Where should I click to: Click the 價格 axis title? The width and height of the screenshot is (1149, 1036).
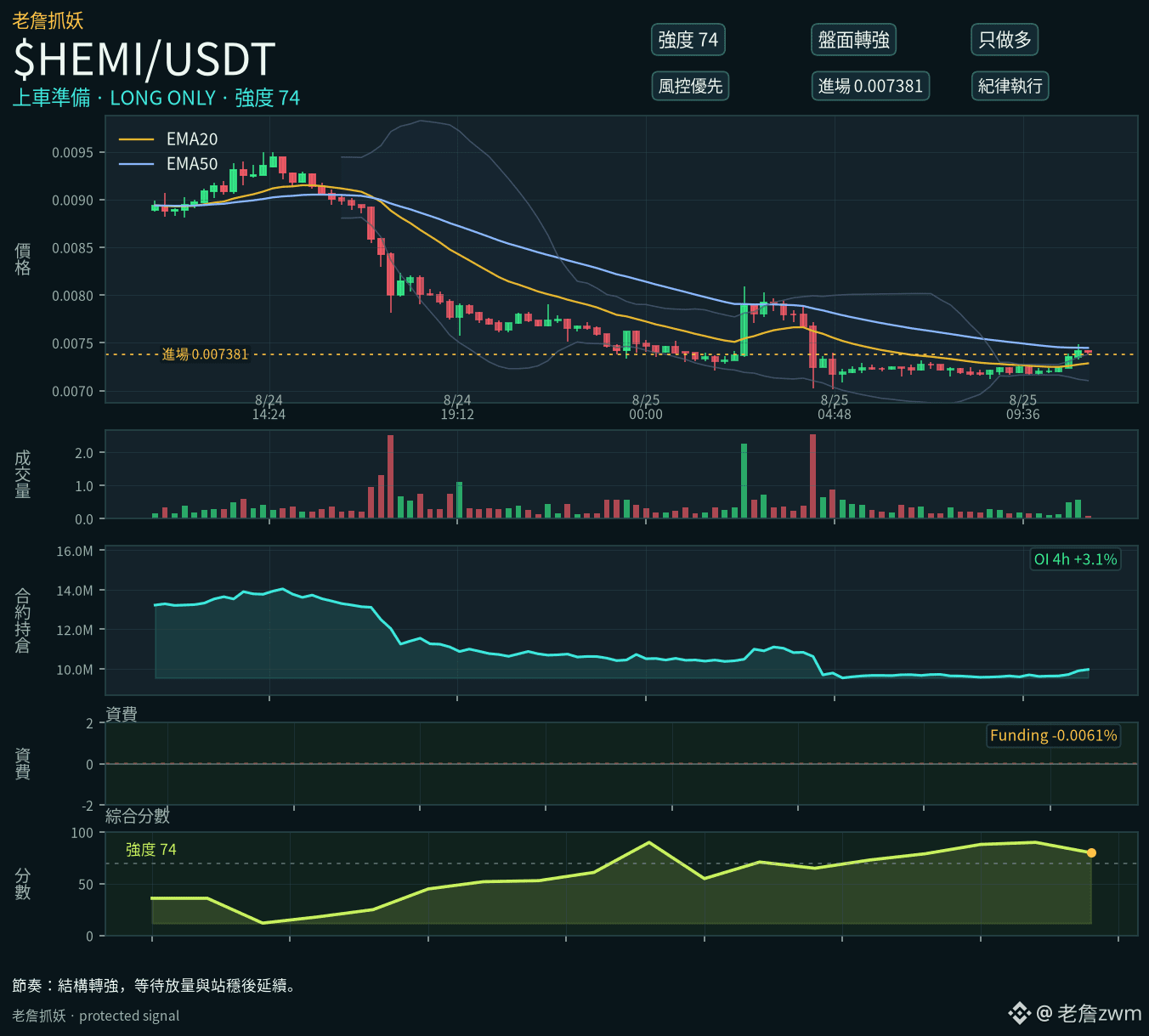tap(23, 258)
